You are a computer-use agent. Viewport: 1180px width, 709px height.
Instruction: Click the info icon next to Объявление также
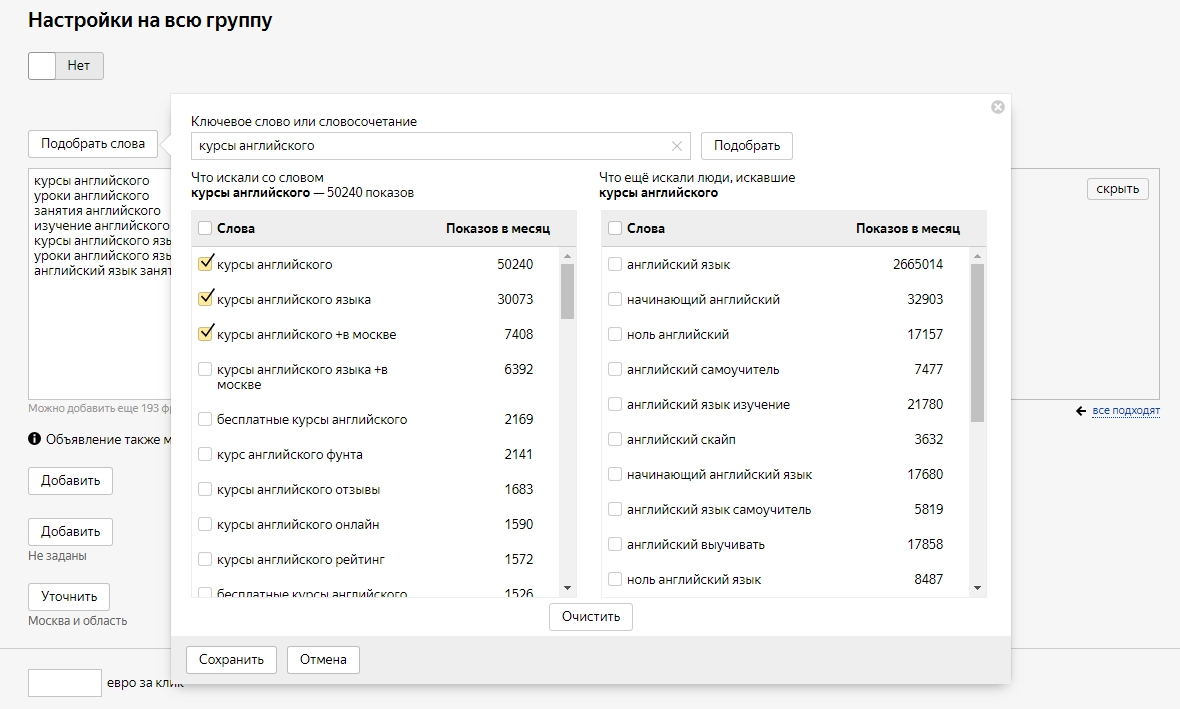[35, 439]
